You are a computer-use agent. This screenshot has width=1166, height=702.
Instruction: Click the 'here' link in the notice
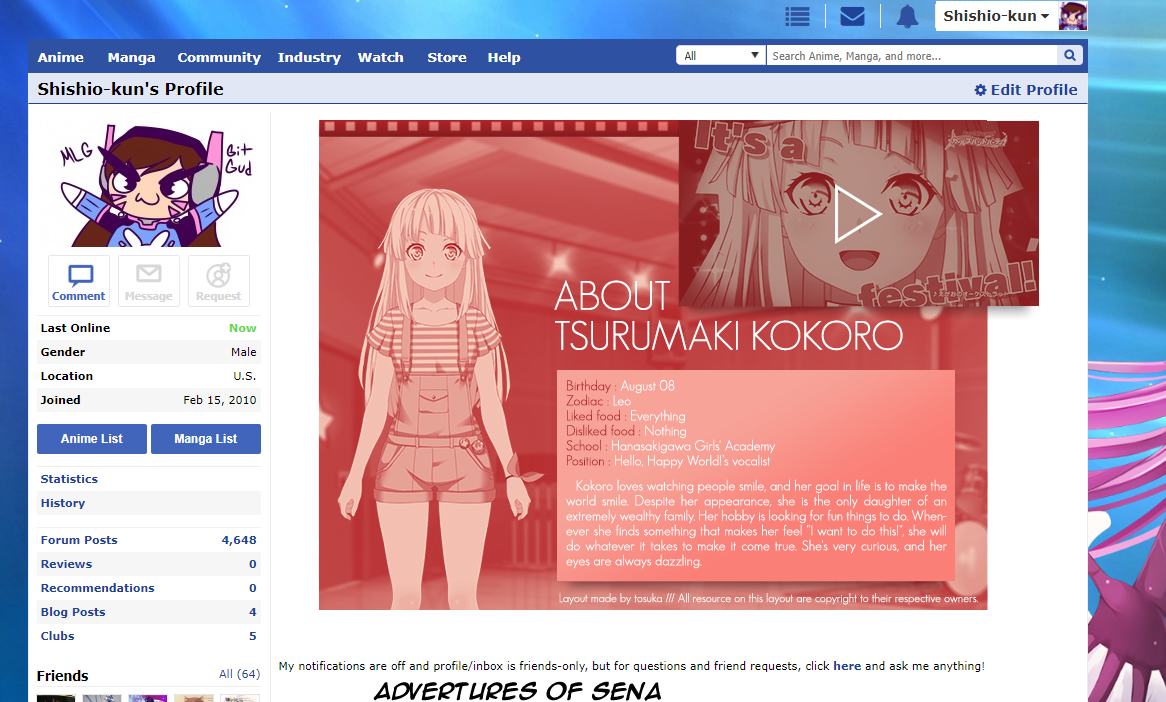847,666
